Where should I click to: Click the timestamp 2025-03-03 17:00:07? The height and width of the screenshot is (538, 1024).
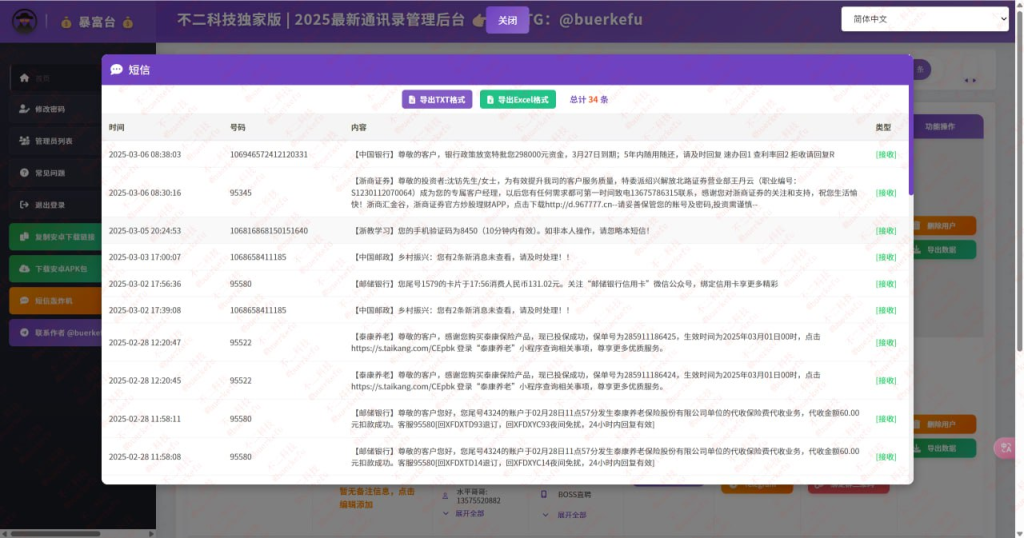[x=145, y=257]
